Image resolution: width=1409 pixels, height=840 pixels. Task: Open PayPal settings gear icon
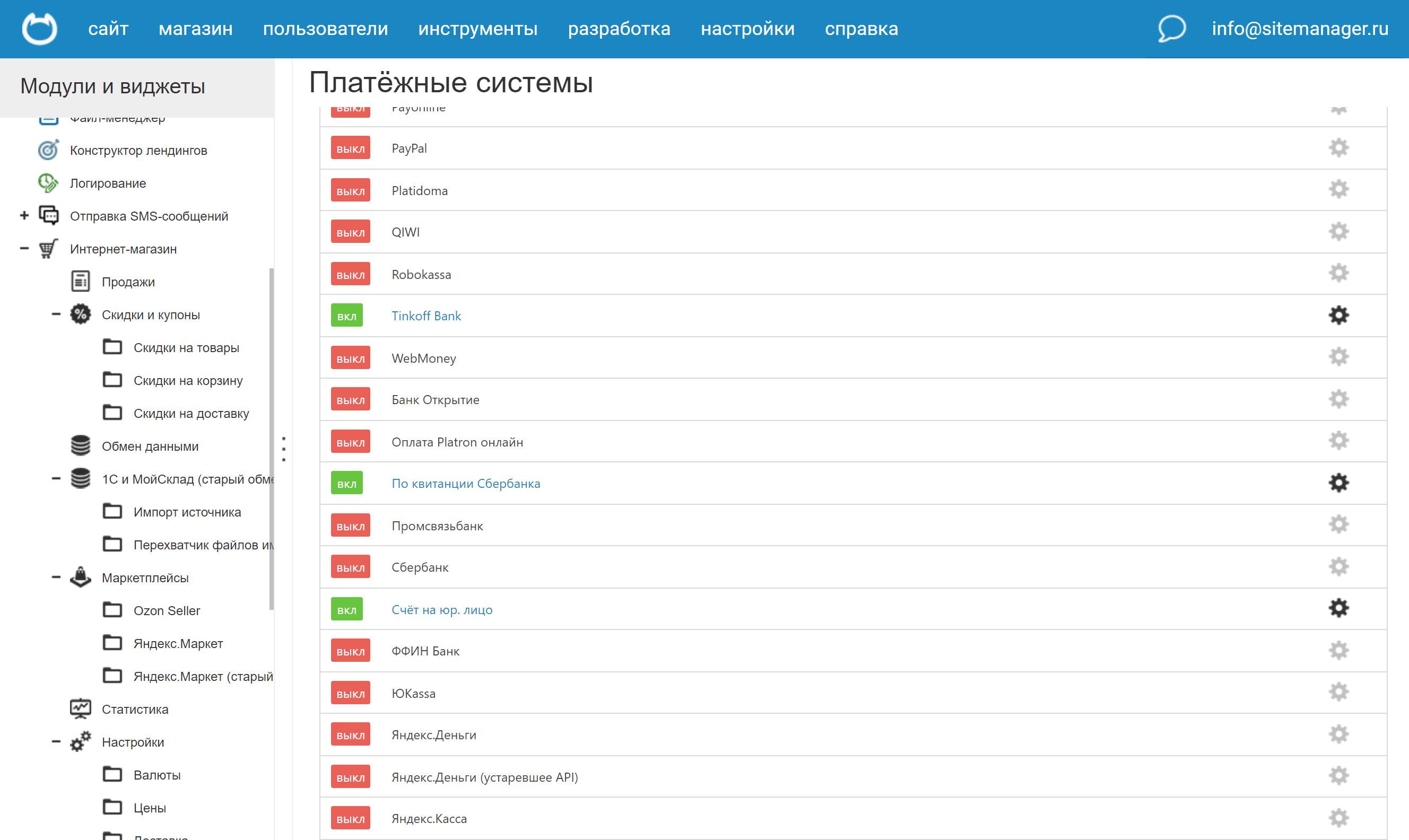1338,148
